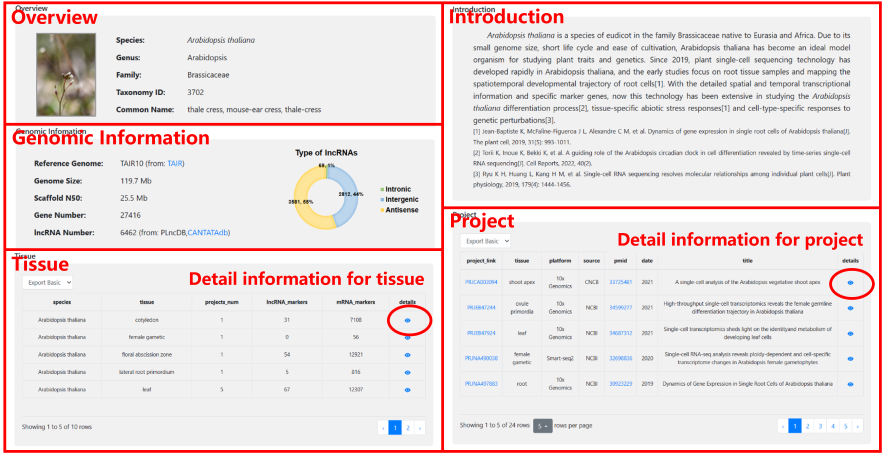Image resolution: width=882 pixels, height=459 pixels.
Task: Open details for lateral root primordium row
Action: pos(408,372)
